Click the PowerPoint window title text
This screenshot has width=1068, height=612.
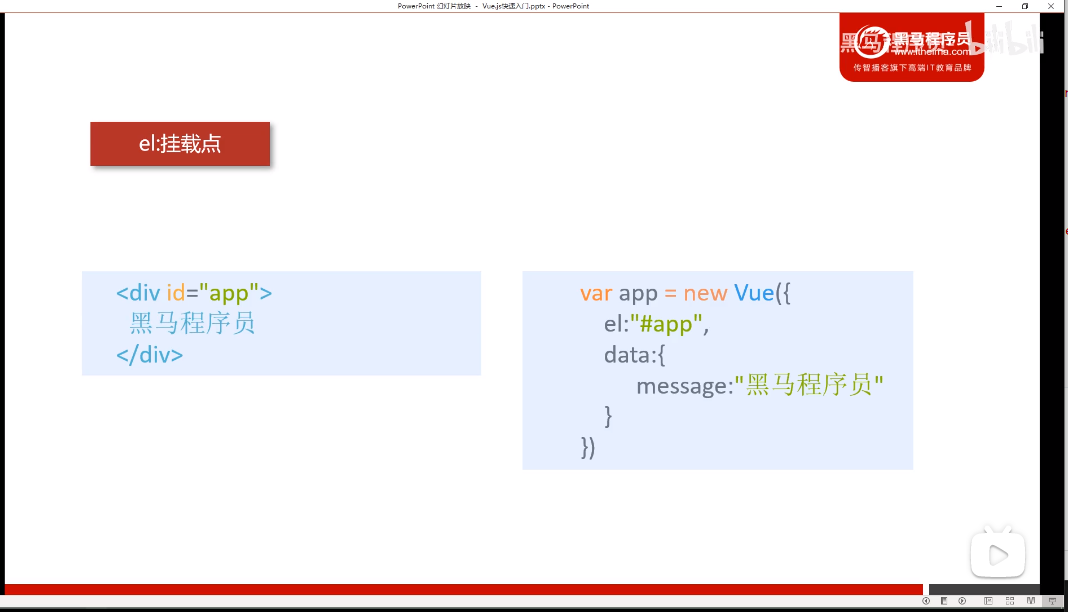pos(493,5)
